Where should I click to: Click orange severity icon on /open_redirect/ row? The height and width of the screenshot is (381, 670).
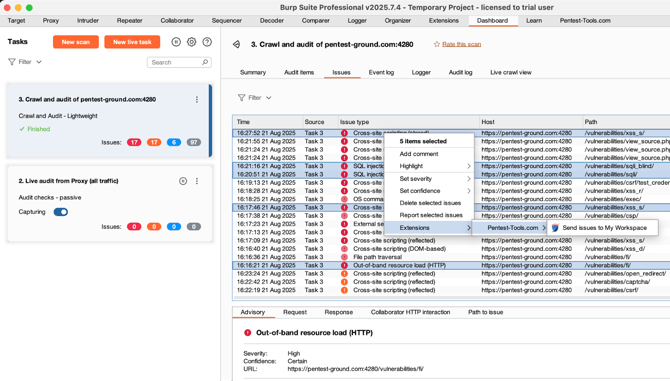[x=344, y=274]
